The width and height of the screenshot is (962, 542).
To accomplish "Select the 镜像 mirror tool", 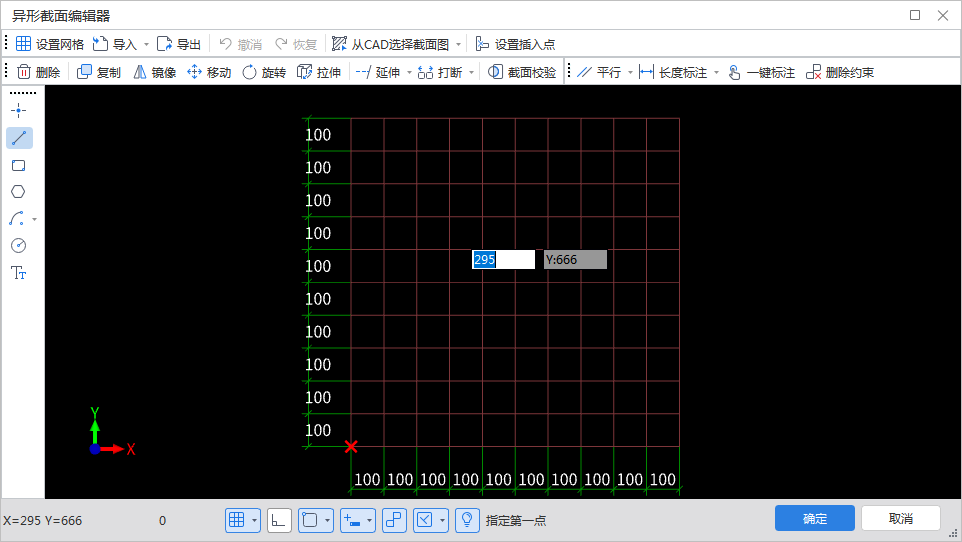I will click(x=155, y=72).
